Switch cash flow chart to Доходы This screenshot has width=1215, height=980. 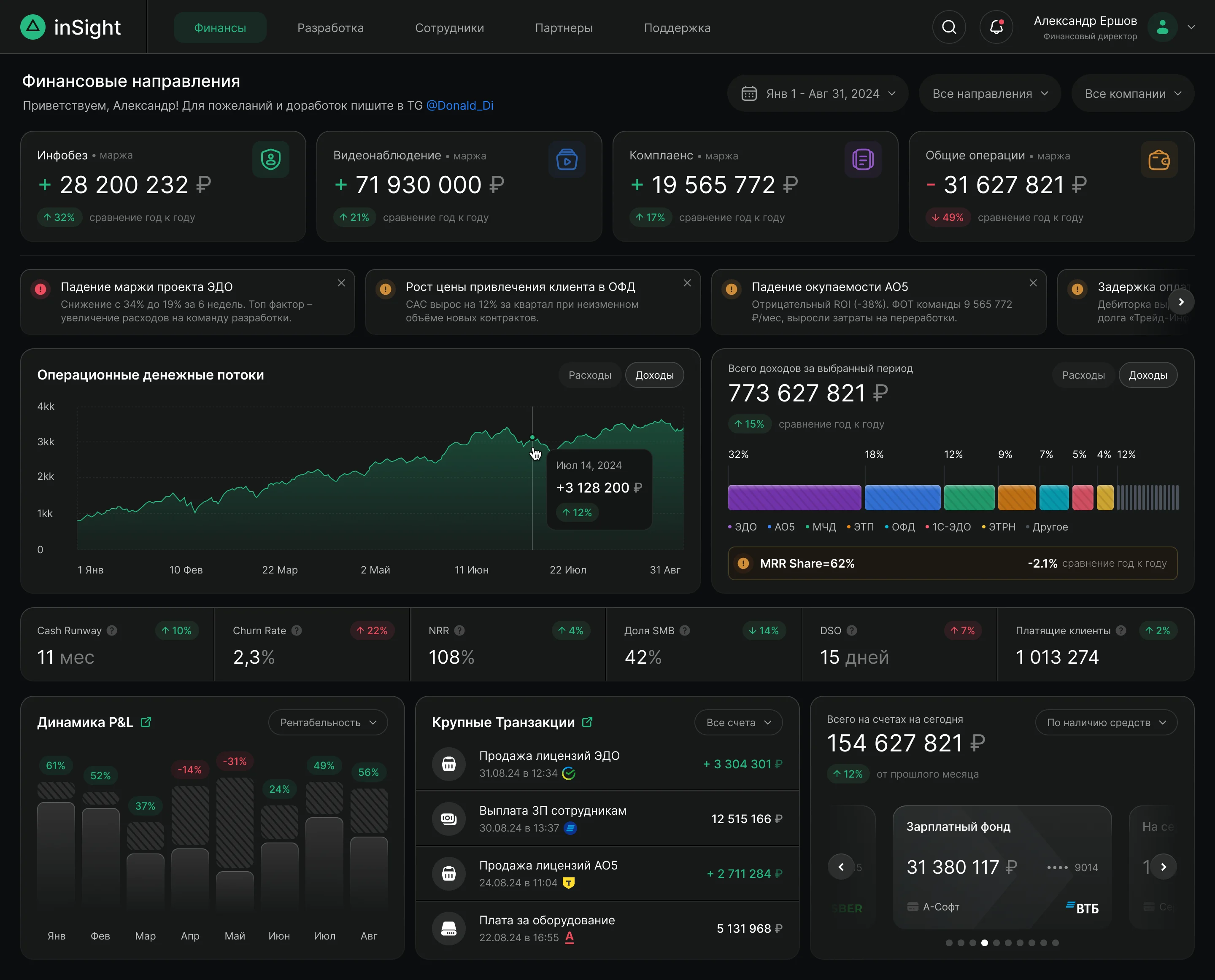point(654,375)
